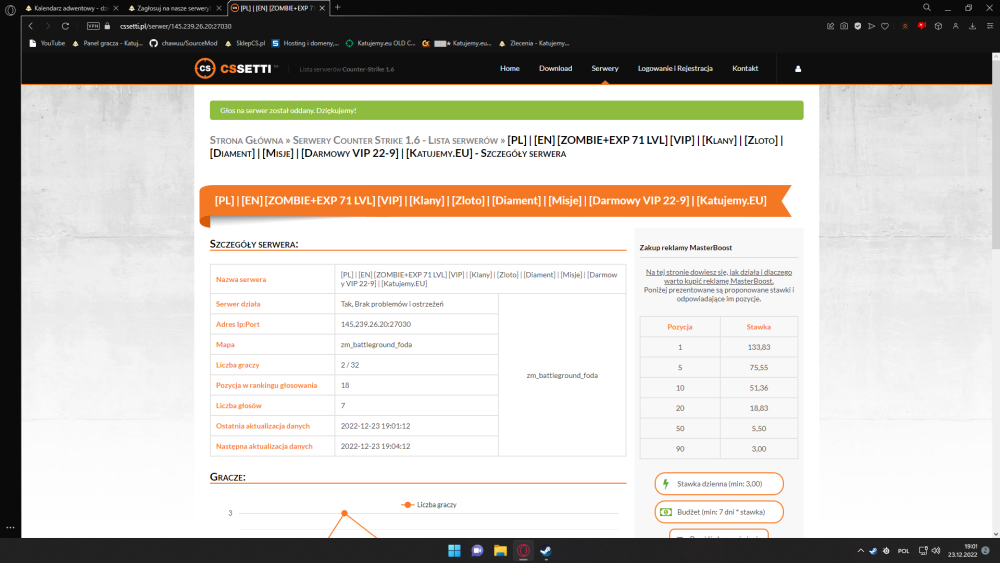
Task: Take a snapshot with the camera icon
Action: pyautogui.click(x=844, y=26)
